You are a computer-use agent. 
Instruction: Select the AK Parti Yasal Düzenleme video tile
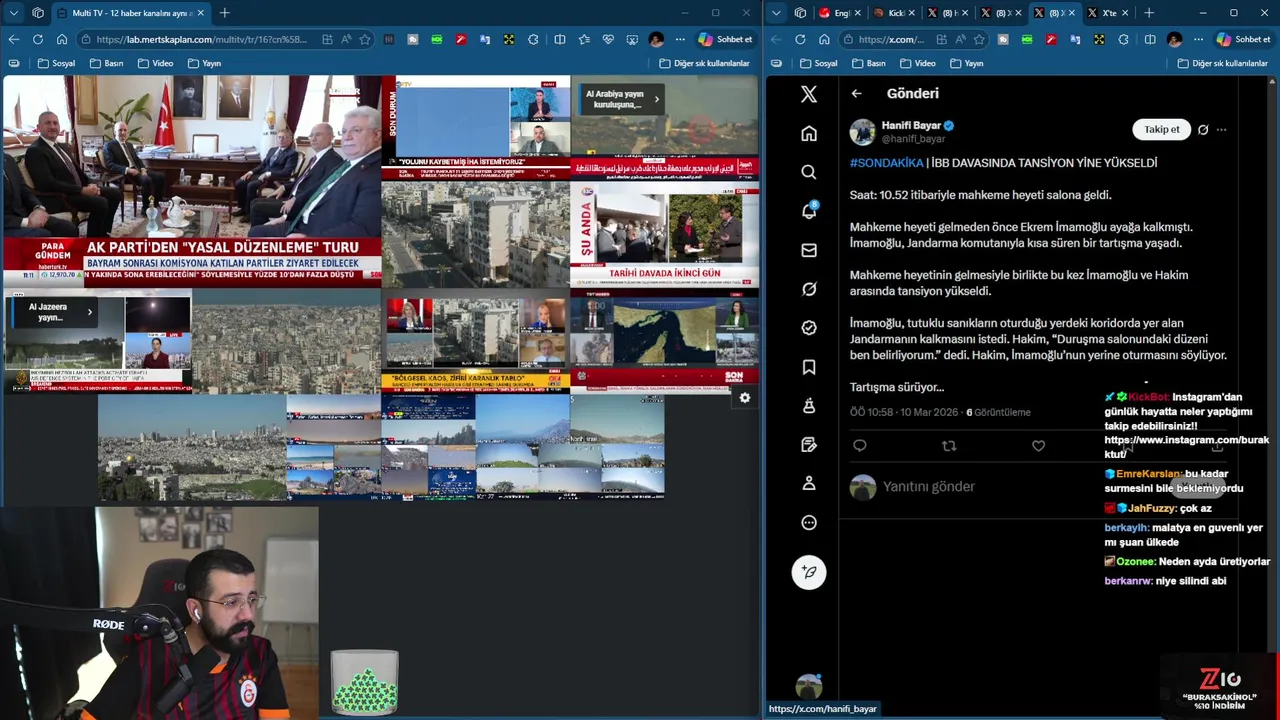tap(192, 181)
